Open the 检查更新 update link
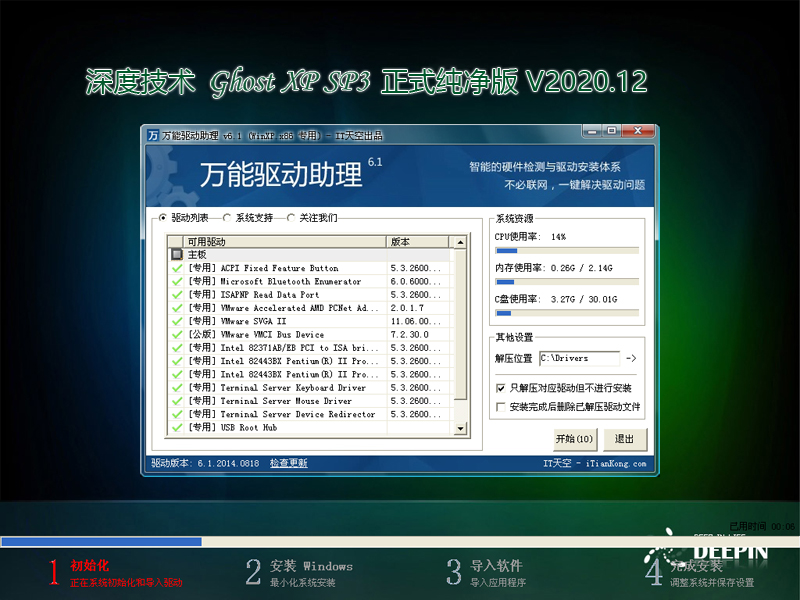 (287, 463)
